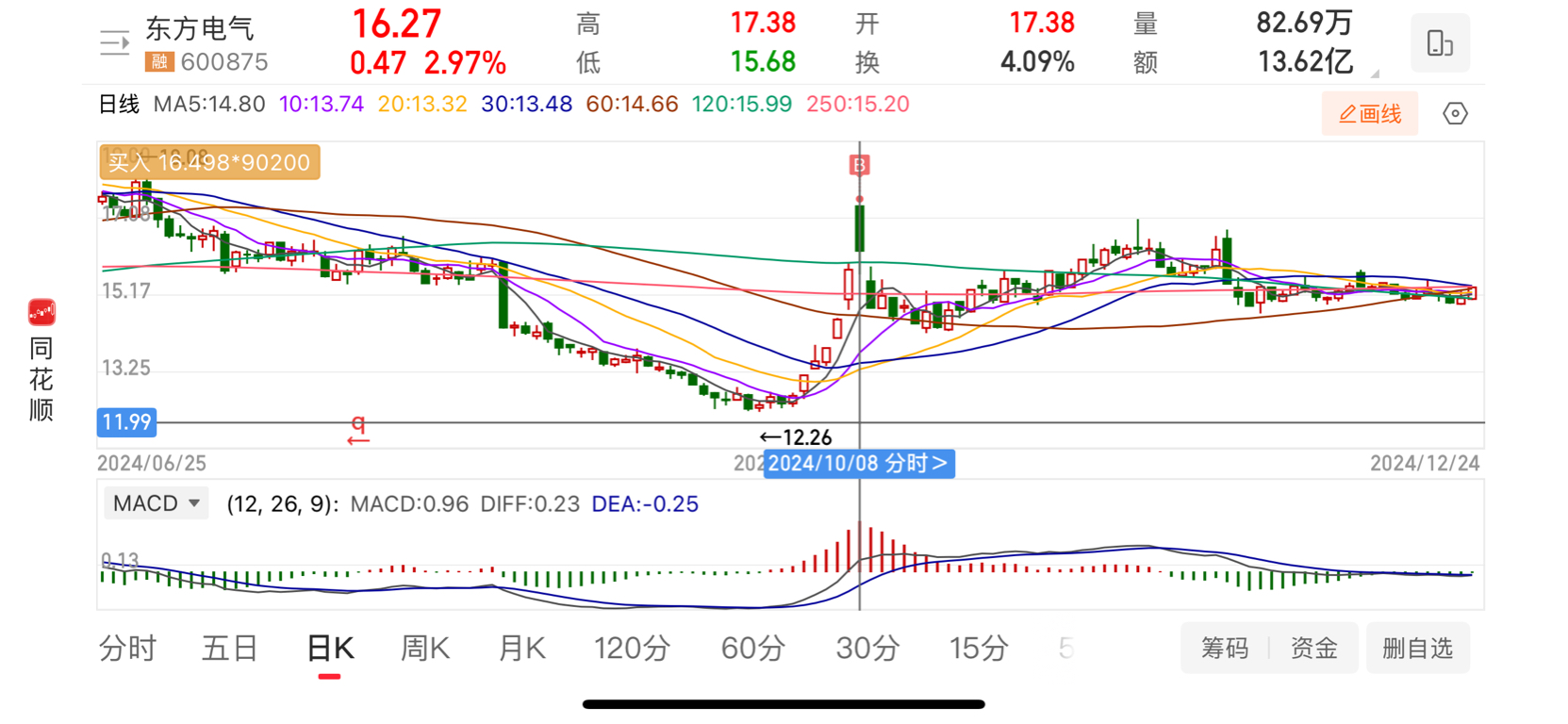Switch to 五日 tab

[230, 649]
